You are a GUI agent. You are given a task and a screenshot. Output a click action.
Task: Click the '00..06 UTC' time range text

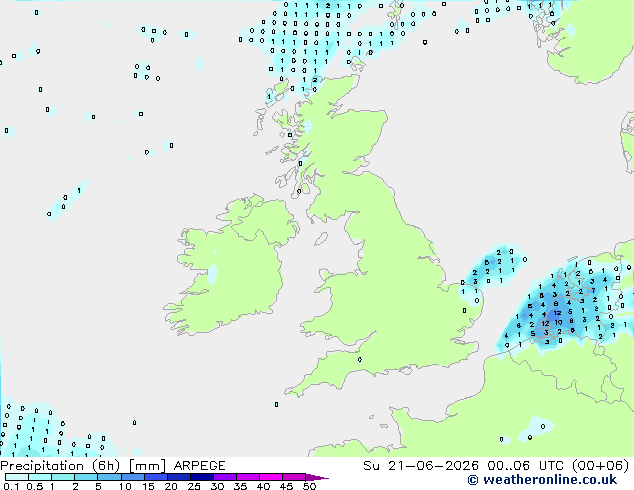(526, 466)
